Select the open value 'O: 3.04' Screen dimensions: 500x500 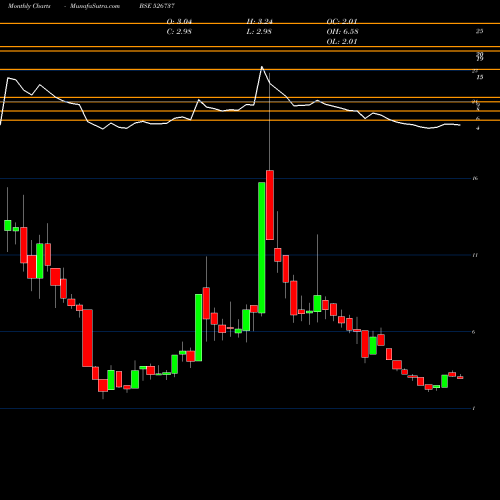179,21
